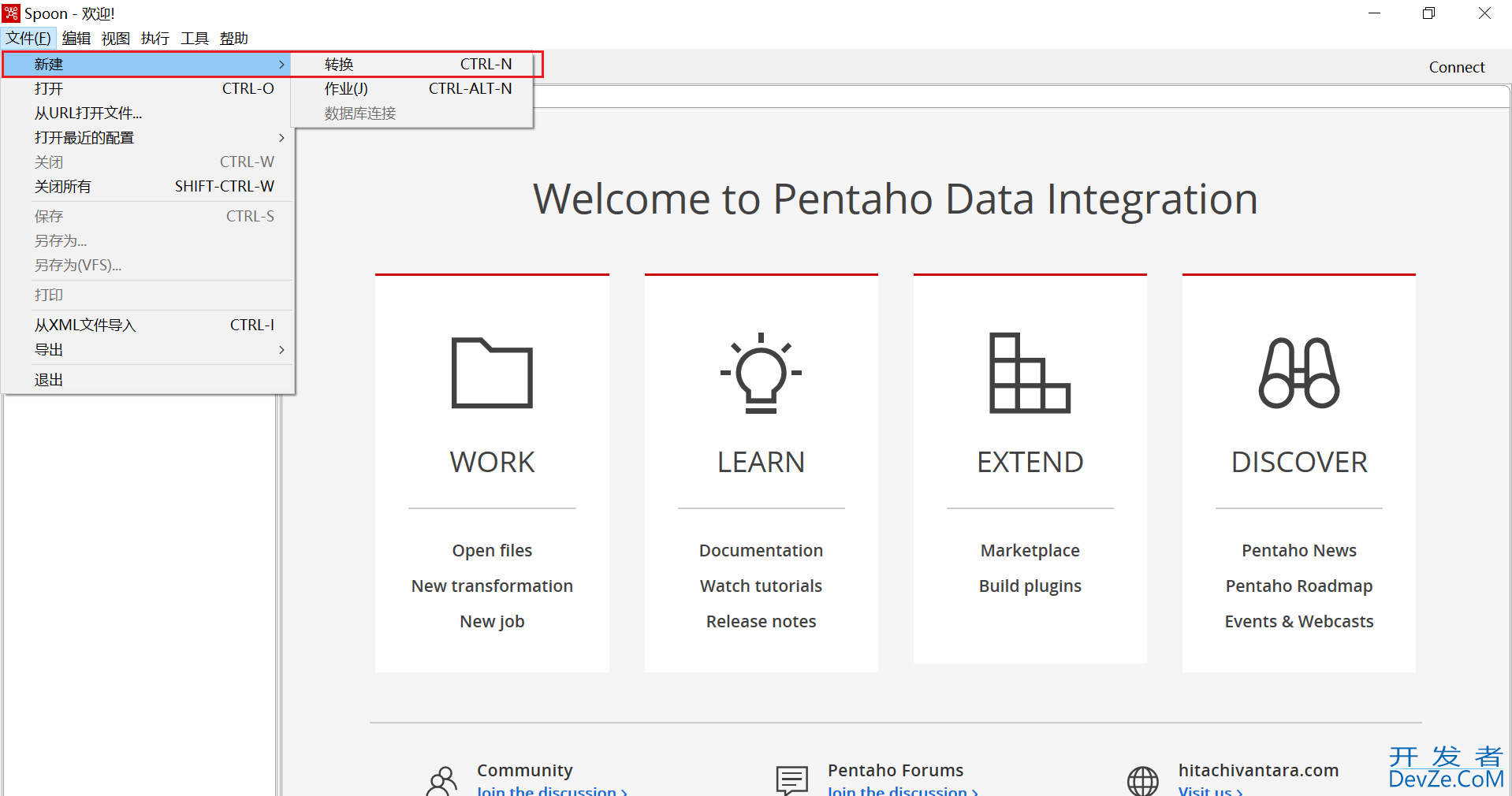1512x796 pixels.
Task: Click the Spoon app icon in title bar
Action: point(11,13)
